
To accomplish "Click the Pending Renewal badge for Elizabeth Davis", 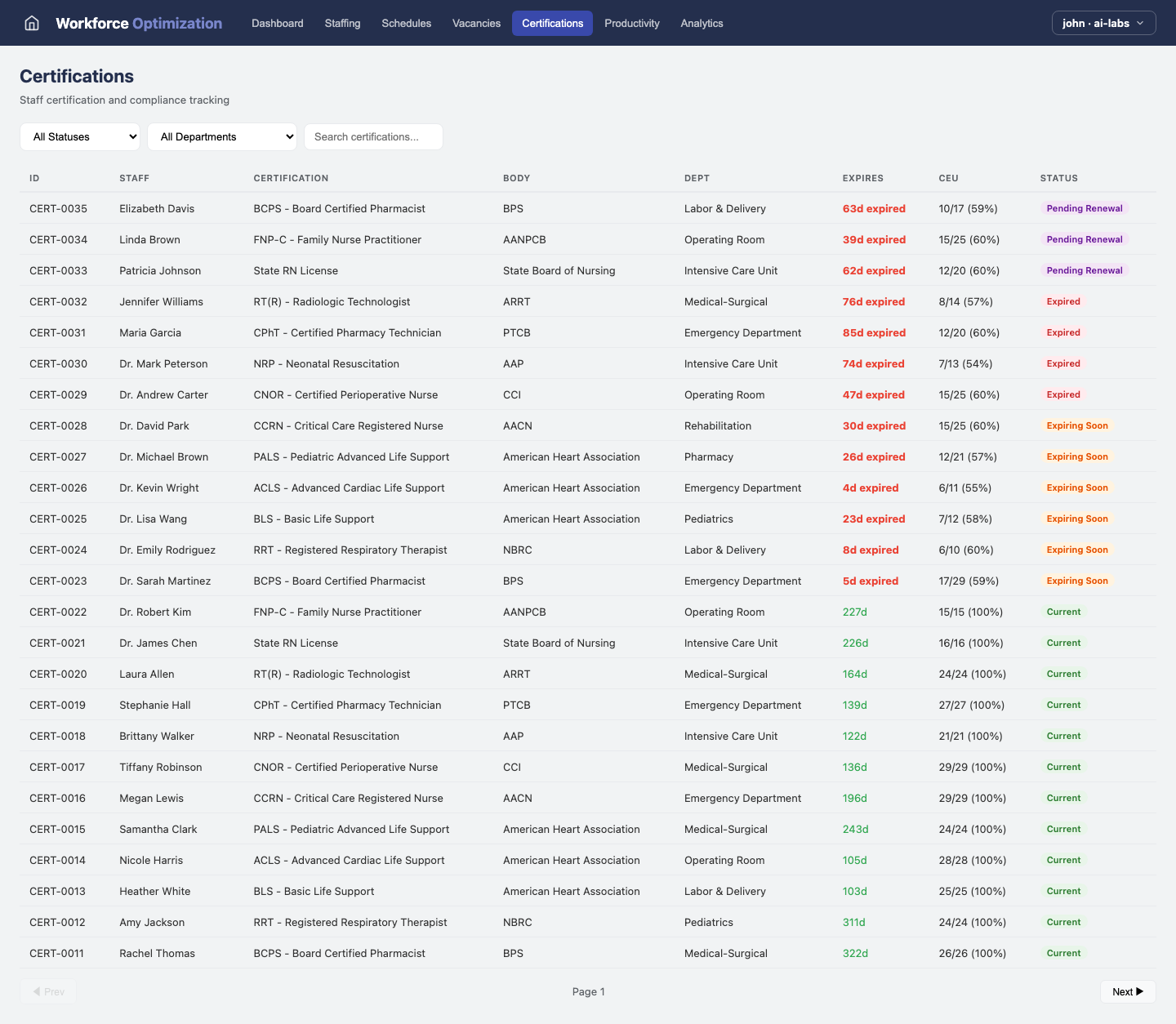I will tap(1084, 208).
